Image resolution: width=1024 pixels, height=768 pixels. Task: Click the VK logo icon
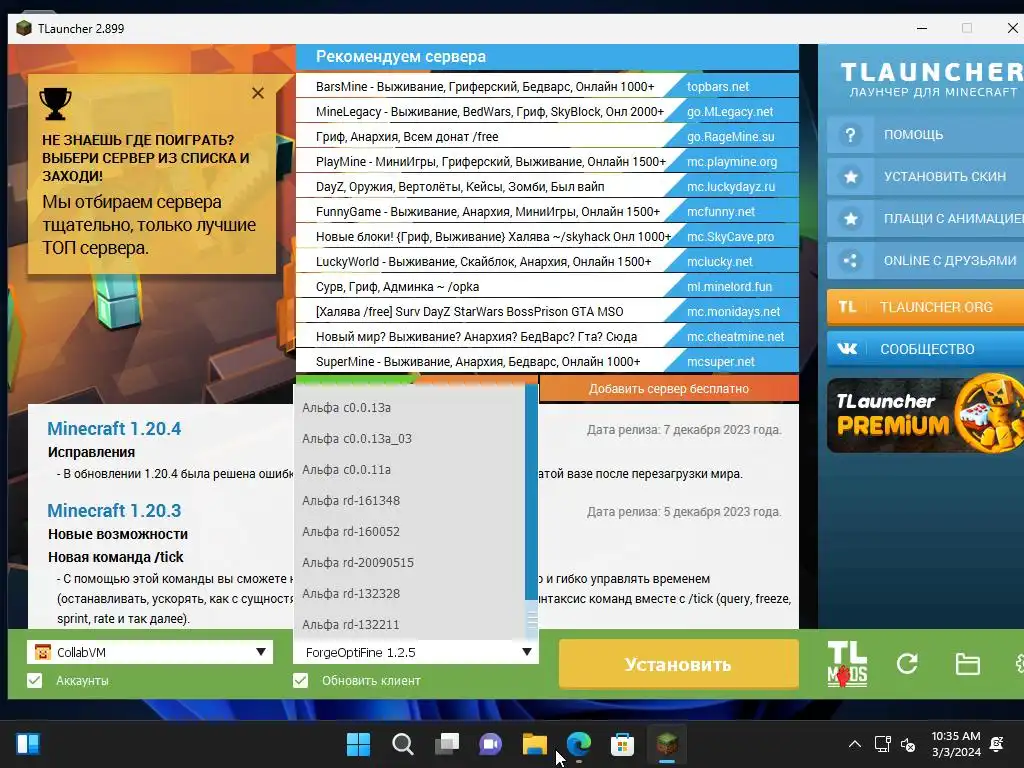pyautogui.click(x=847, y=349)
